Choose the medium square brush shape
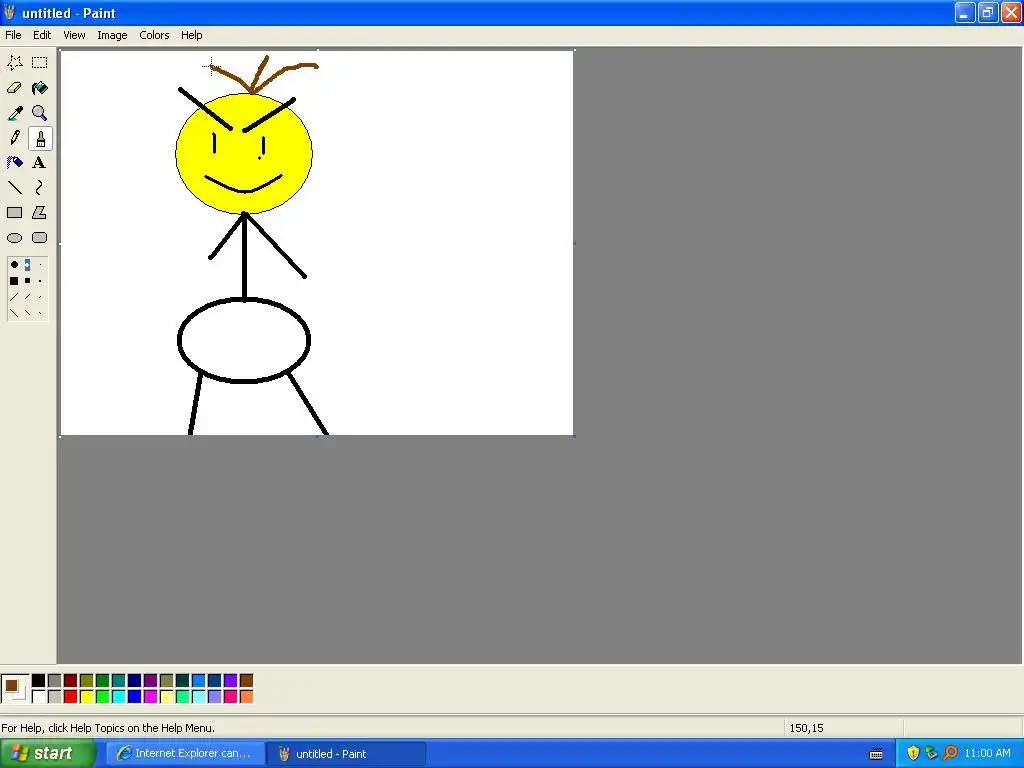This screenshot has width=1024, height=768. 27,281
